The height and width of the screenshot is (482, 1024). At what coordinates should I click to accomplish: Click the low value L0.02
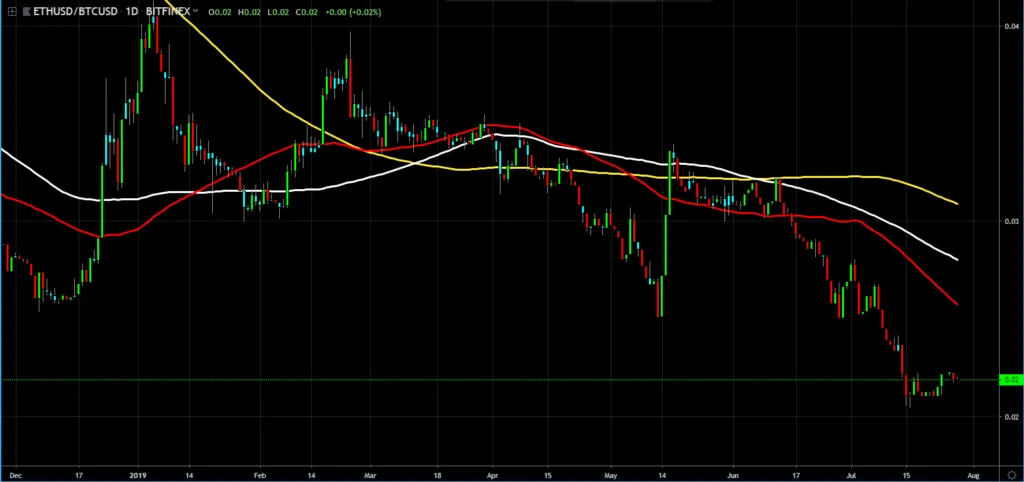tap(278, 12)
